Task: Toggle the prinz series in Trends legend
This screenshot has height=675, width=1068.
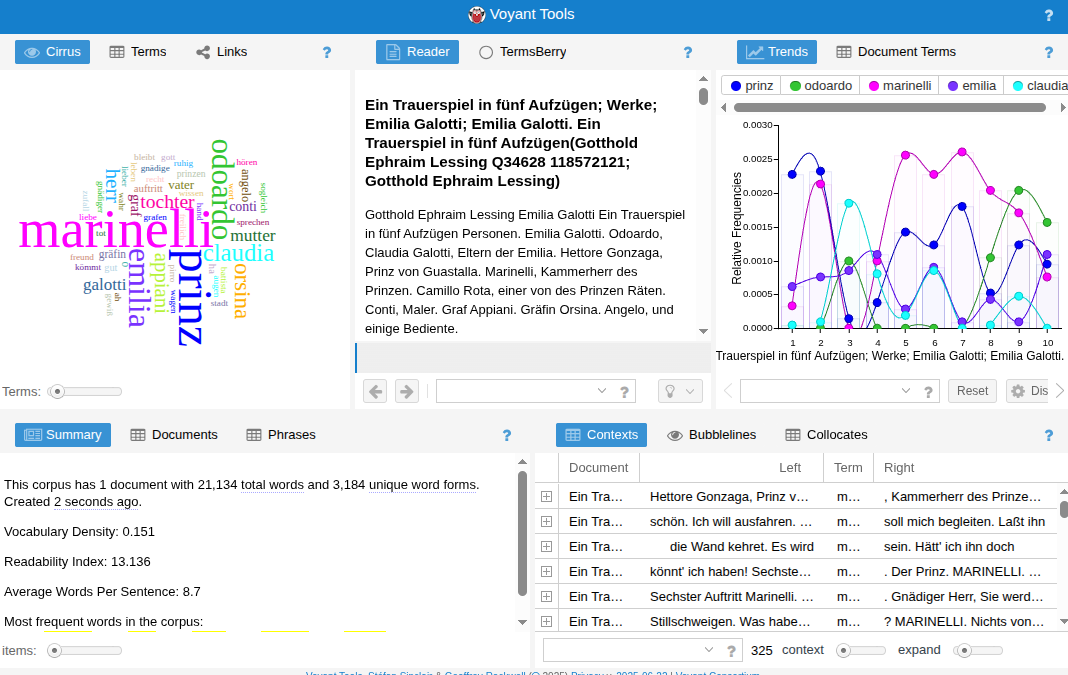Action: tap(752, 86)
